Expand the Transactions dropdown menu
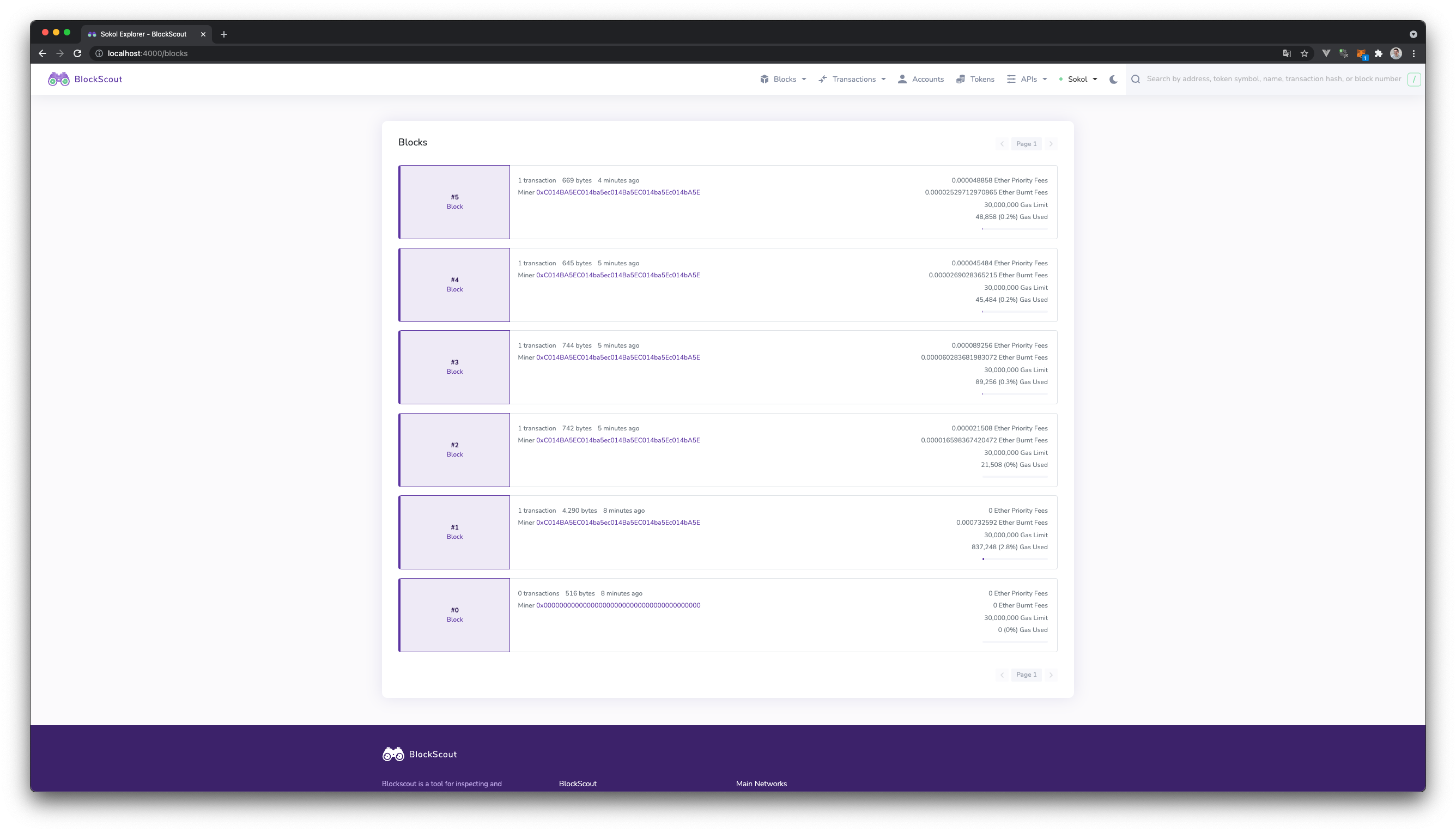1456x832 pixels. click(x=852, y=80)
